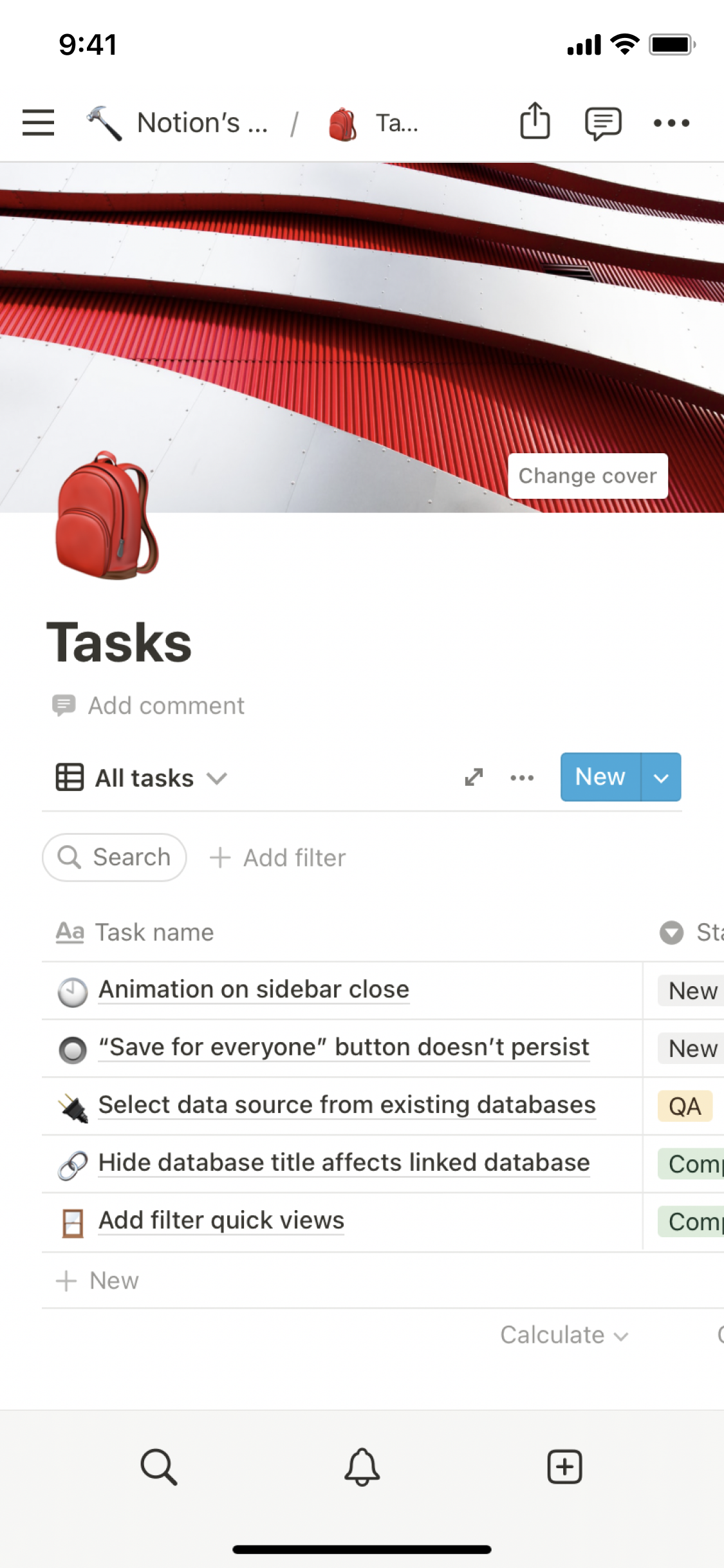Image resolution: width=724 pixels, height=1568 pixels.
Task: Tap the share icon
Action: tap(535, 121)
